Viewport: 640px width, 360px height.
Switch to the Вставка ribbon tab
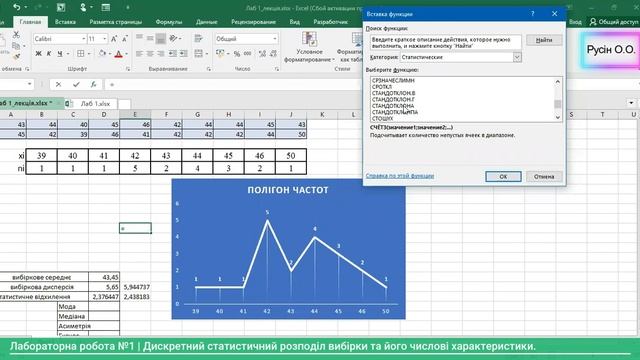(x=65, y=22)
